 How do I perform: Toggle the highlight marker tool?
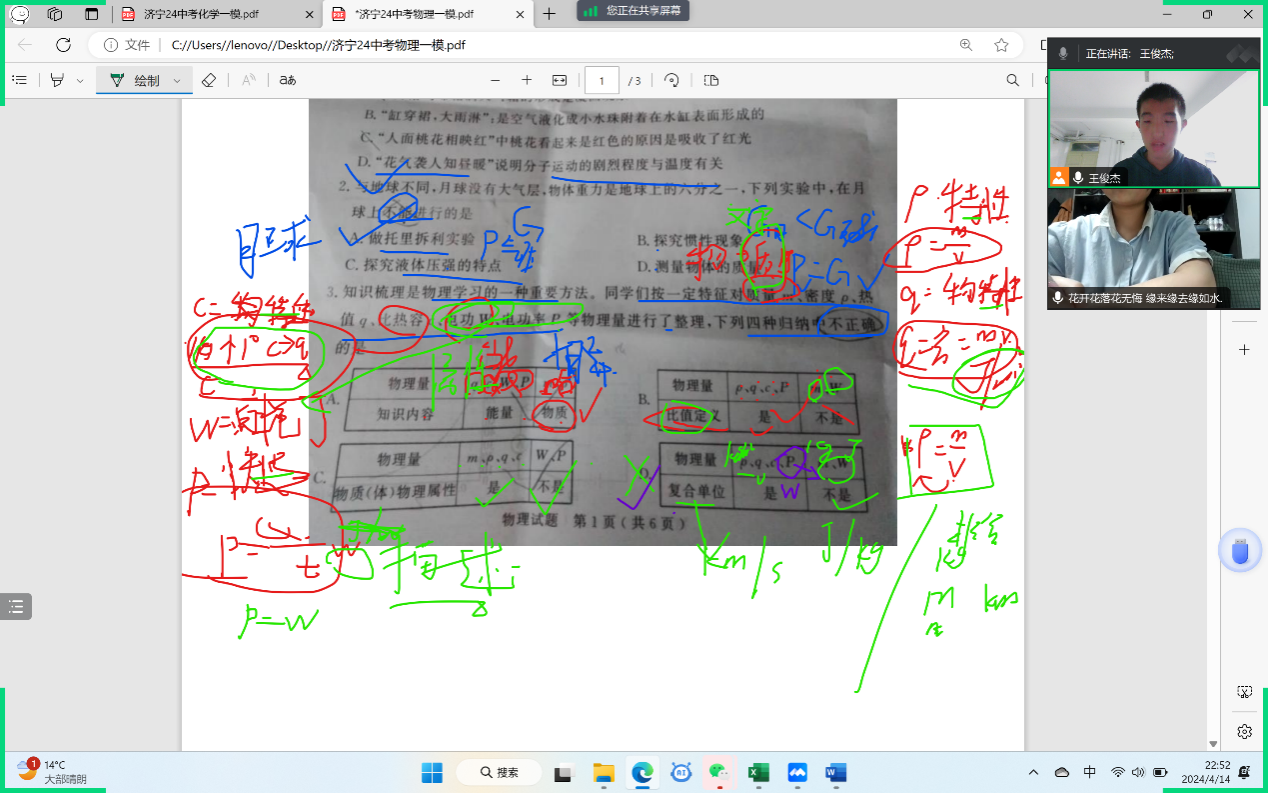(57, 80)
